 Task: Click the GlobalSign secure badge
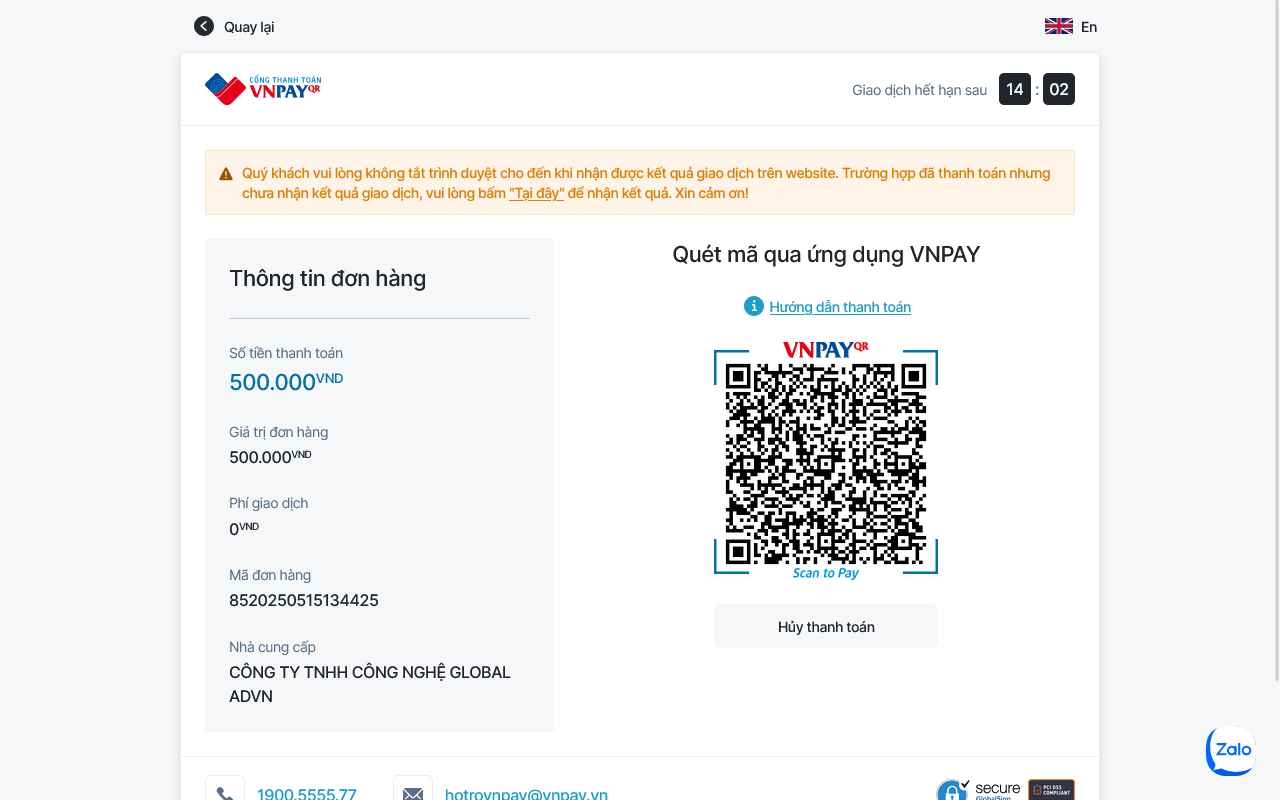pos(979,790)
